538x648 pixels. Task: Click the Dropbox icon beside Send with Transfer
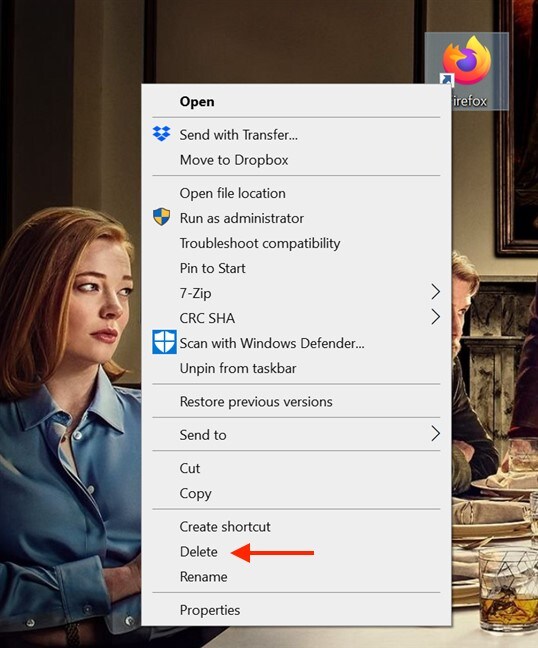coord(161,134)
